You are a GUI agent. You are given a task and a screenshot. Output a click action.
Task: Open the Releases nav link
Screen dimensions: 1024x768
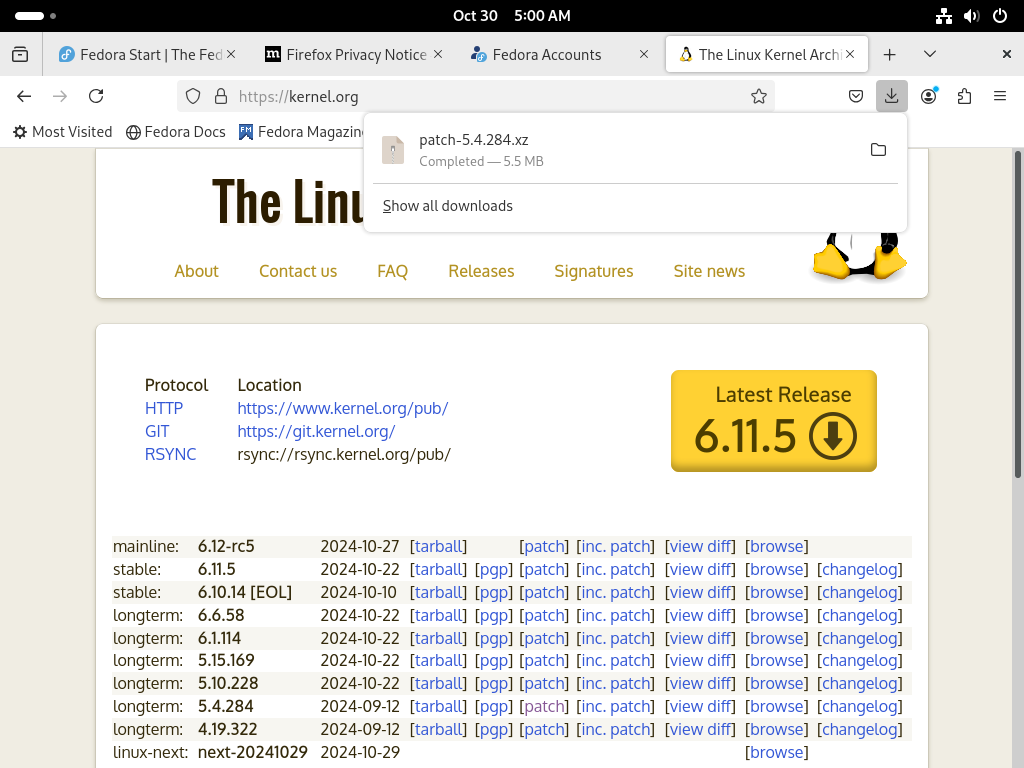pos(481,272)
